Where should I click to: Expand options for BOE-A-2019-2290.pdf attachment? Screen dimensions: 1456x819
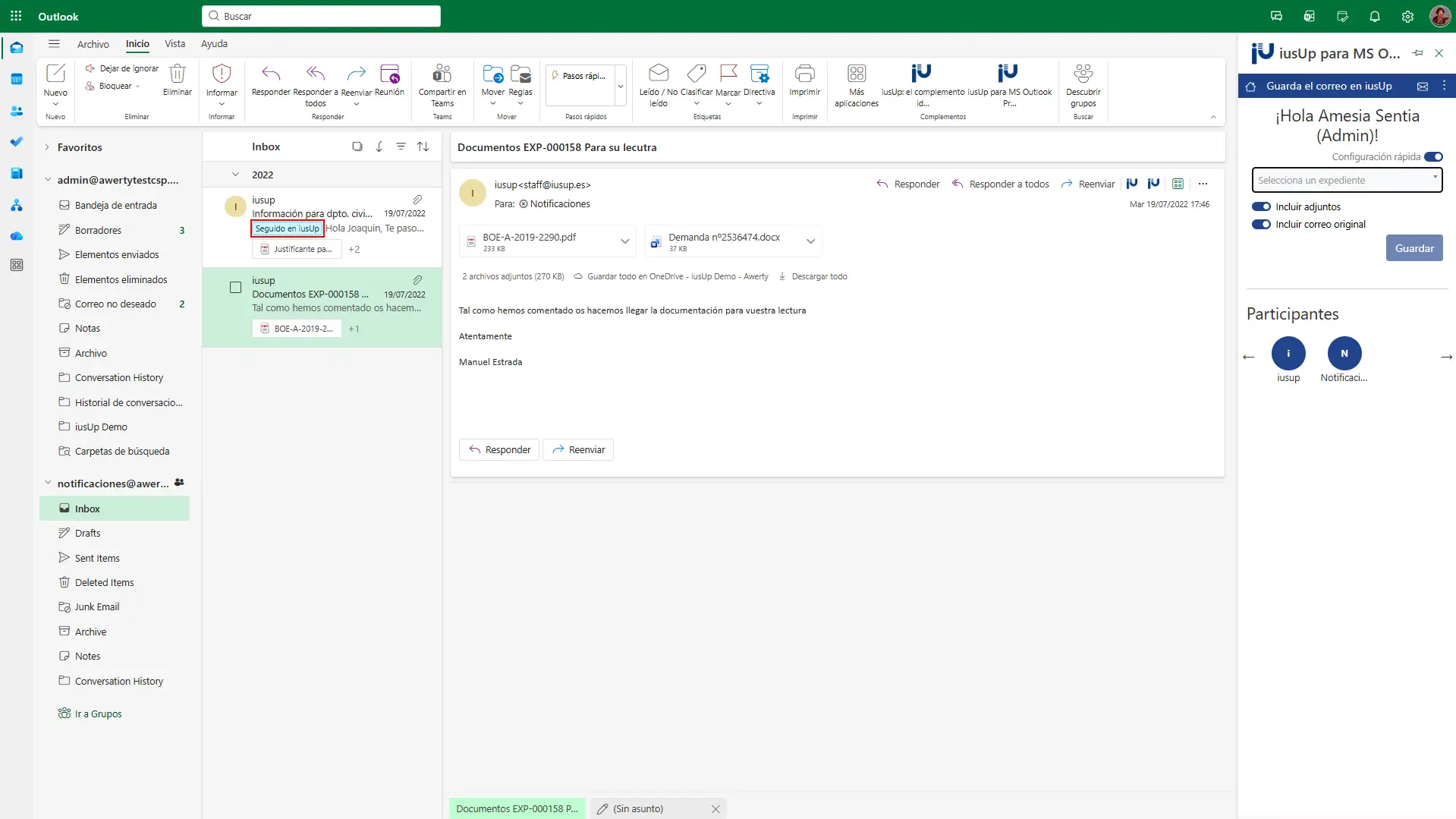[x=624, y=241]
